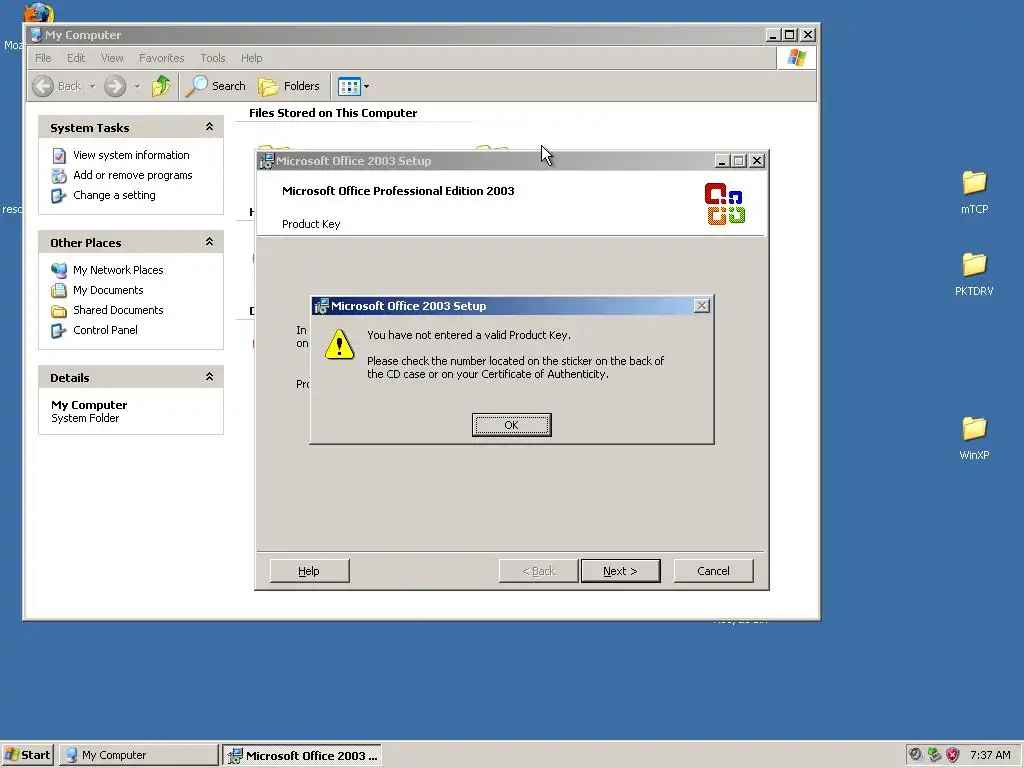Click Search in My Computer toolbar
This screenshot has height=768, width=1024.
tap(215, 86)
